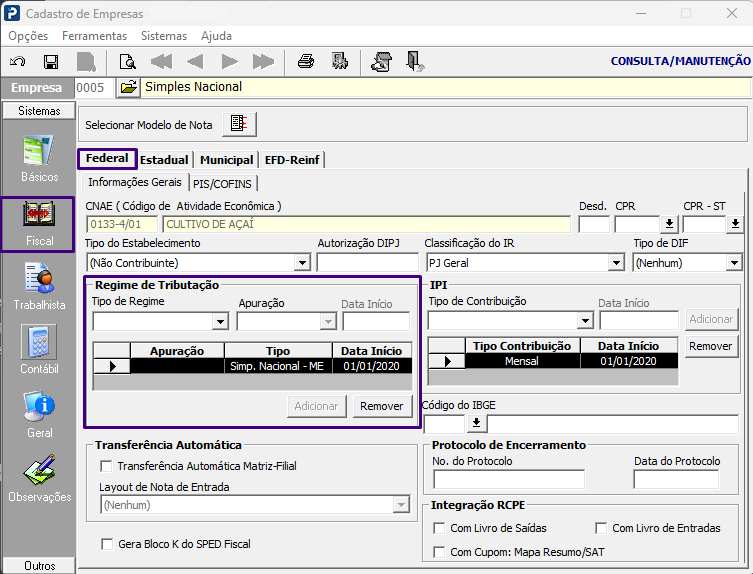Expand Layout de Nota de Entrada dropdown

pyautogui.click(x=401, y=505)
